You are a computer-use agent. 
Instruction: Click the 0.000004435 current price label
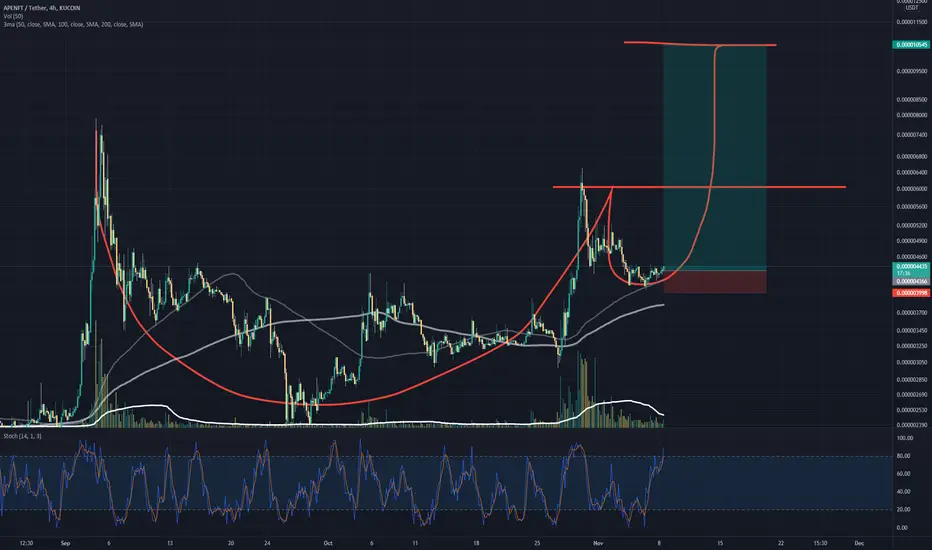tap(911, 266)
